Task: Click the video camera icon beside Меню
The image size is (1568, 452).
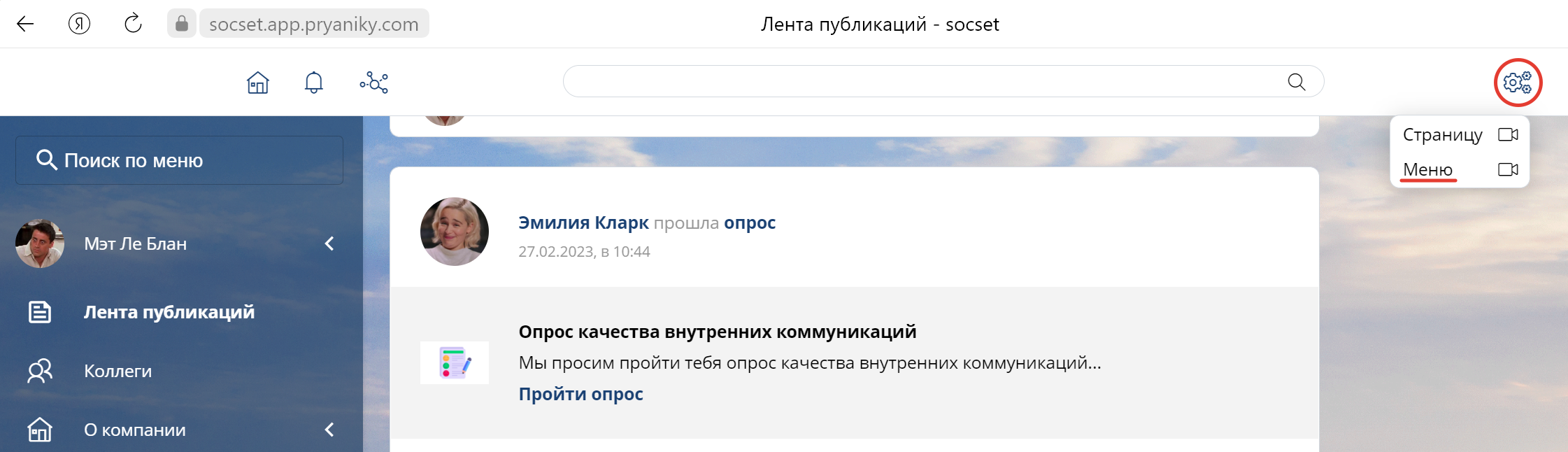Action: [1508, 169]
